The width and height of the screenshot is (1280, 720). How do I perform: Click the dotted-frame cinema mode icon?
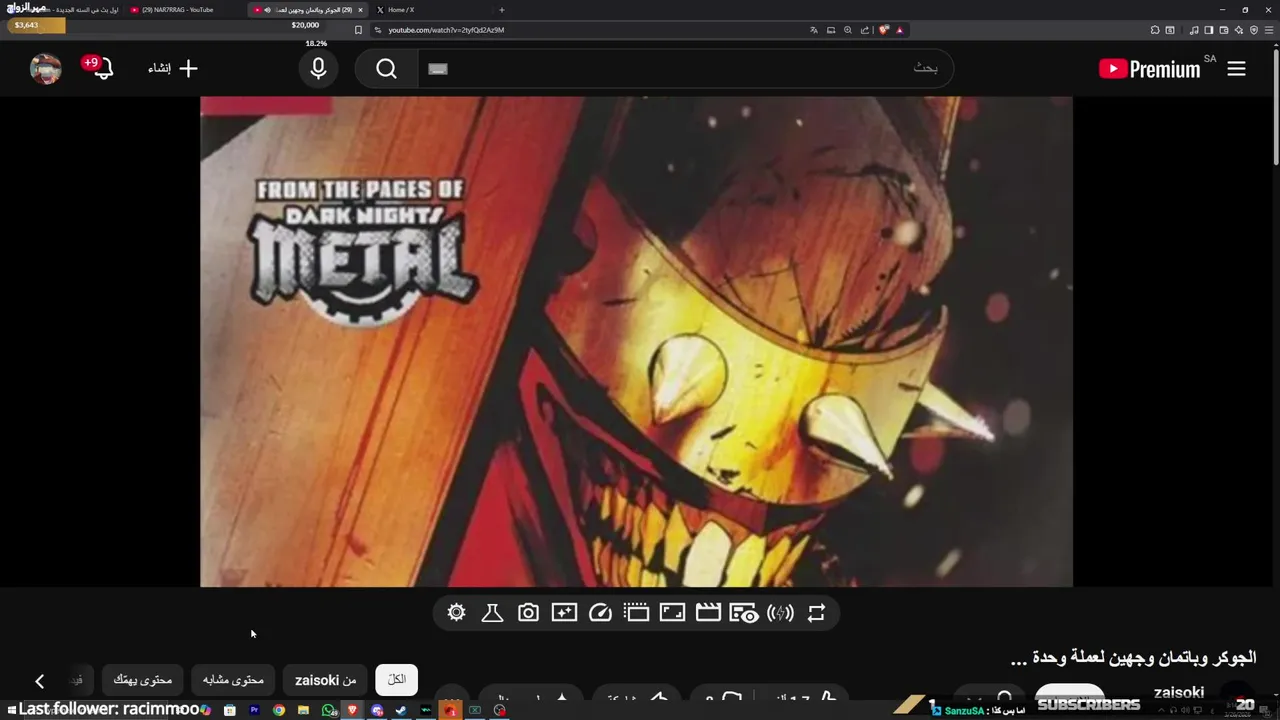[x=636, y=613]
